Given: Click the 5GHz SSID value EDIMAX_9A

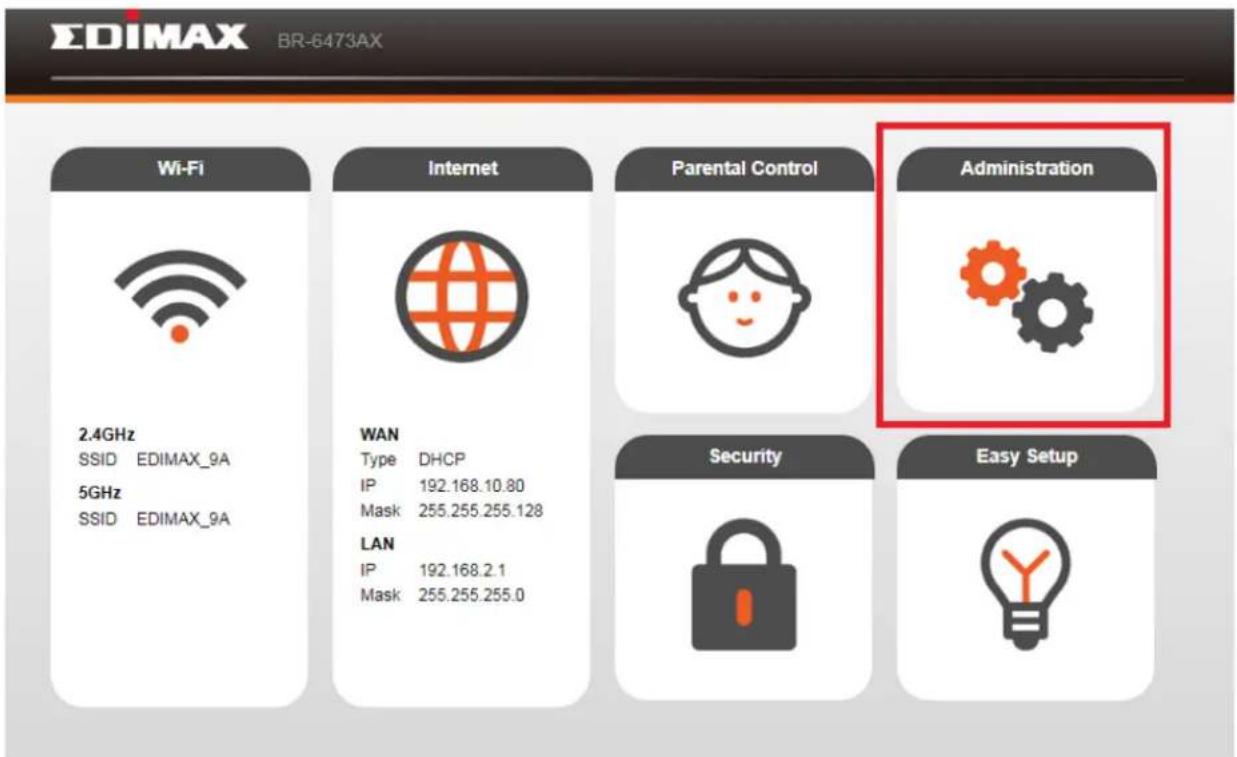Looking at the screenshot, I should [184, 518].
